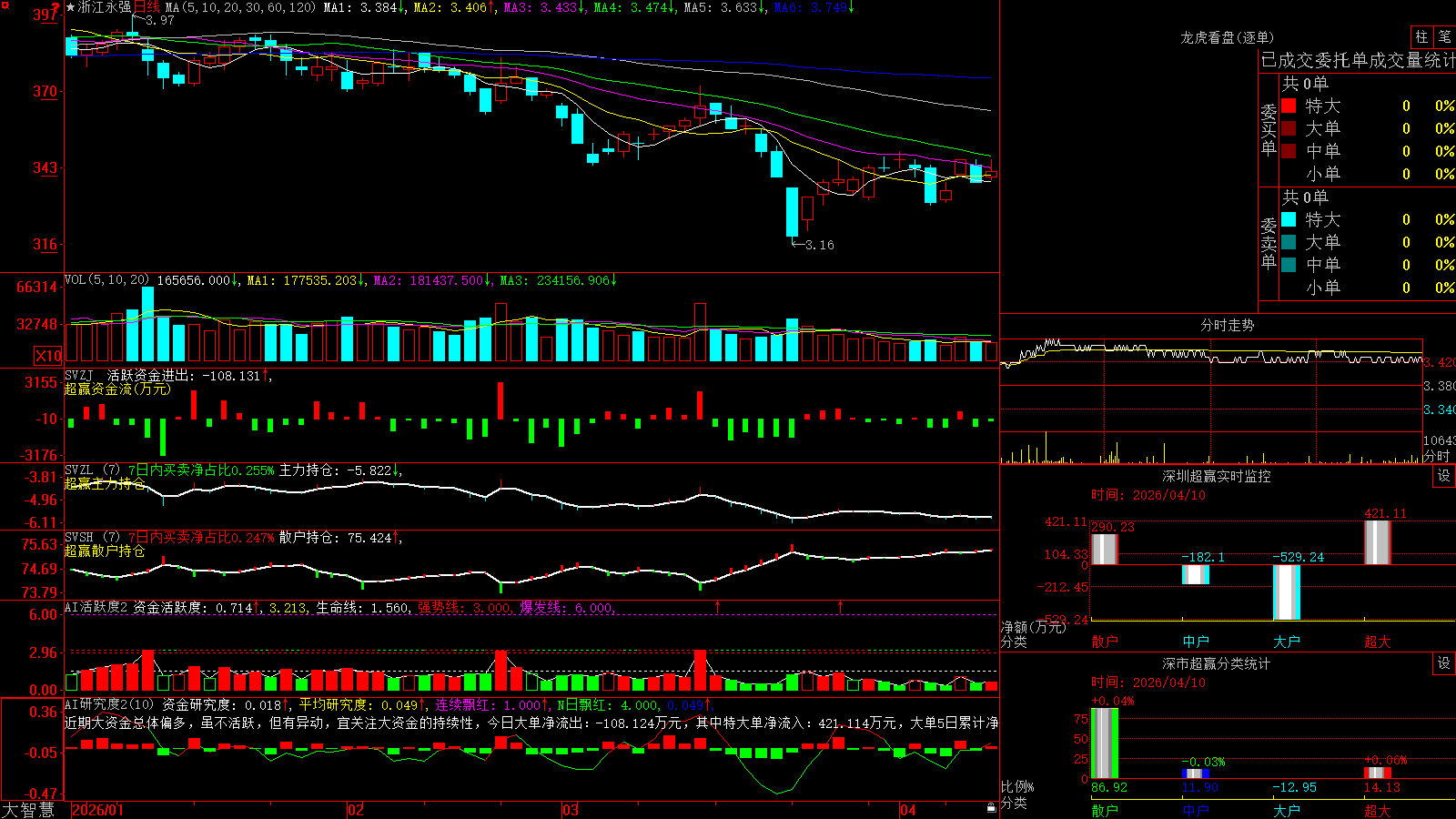The height and width of the screenshot is (819, 1456).
Task: Click the dark red 中单 swatch under 委买单
Action: tap(1289, 151)
